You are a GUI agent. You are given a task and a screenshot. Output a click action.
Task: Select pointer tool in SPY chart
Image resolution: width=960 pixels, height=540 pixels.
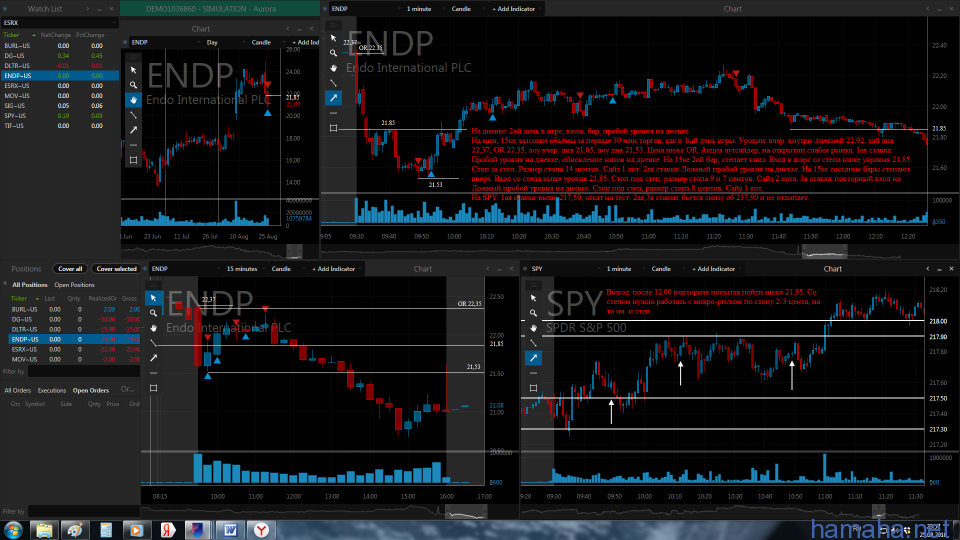point(533,298)
